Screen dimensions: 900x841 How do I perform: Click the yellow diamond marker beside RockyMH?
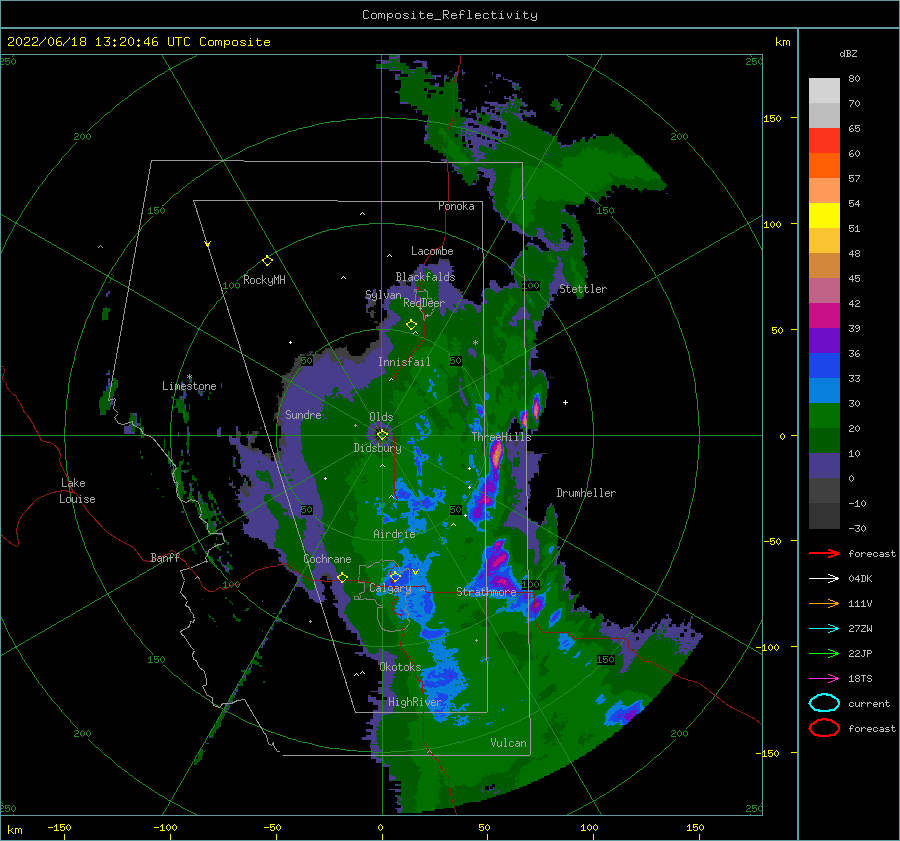[x=267, y=261]
